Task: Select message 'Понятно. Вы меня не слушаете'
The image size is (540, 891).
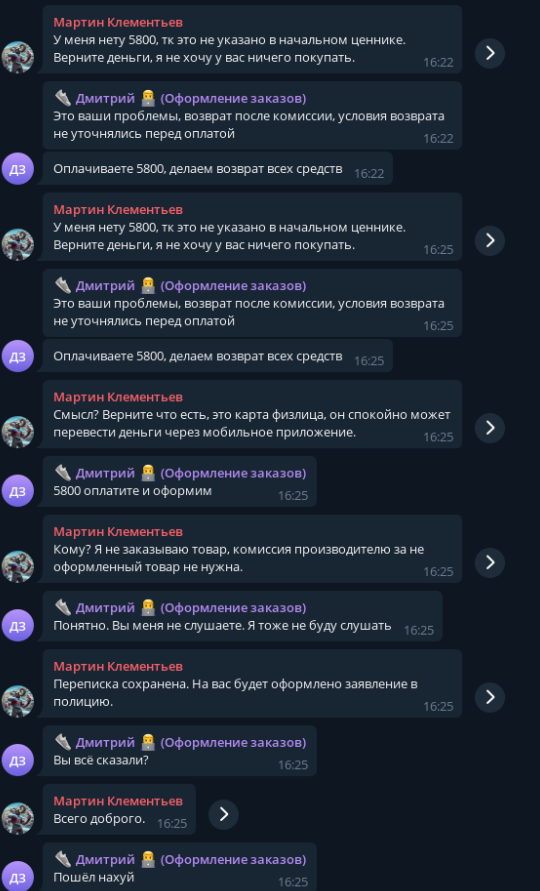Action: [x=242, y=617]
